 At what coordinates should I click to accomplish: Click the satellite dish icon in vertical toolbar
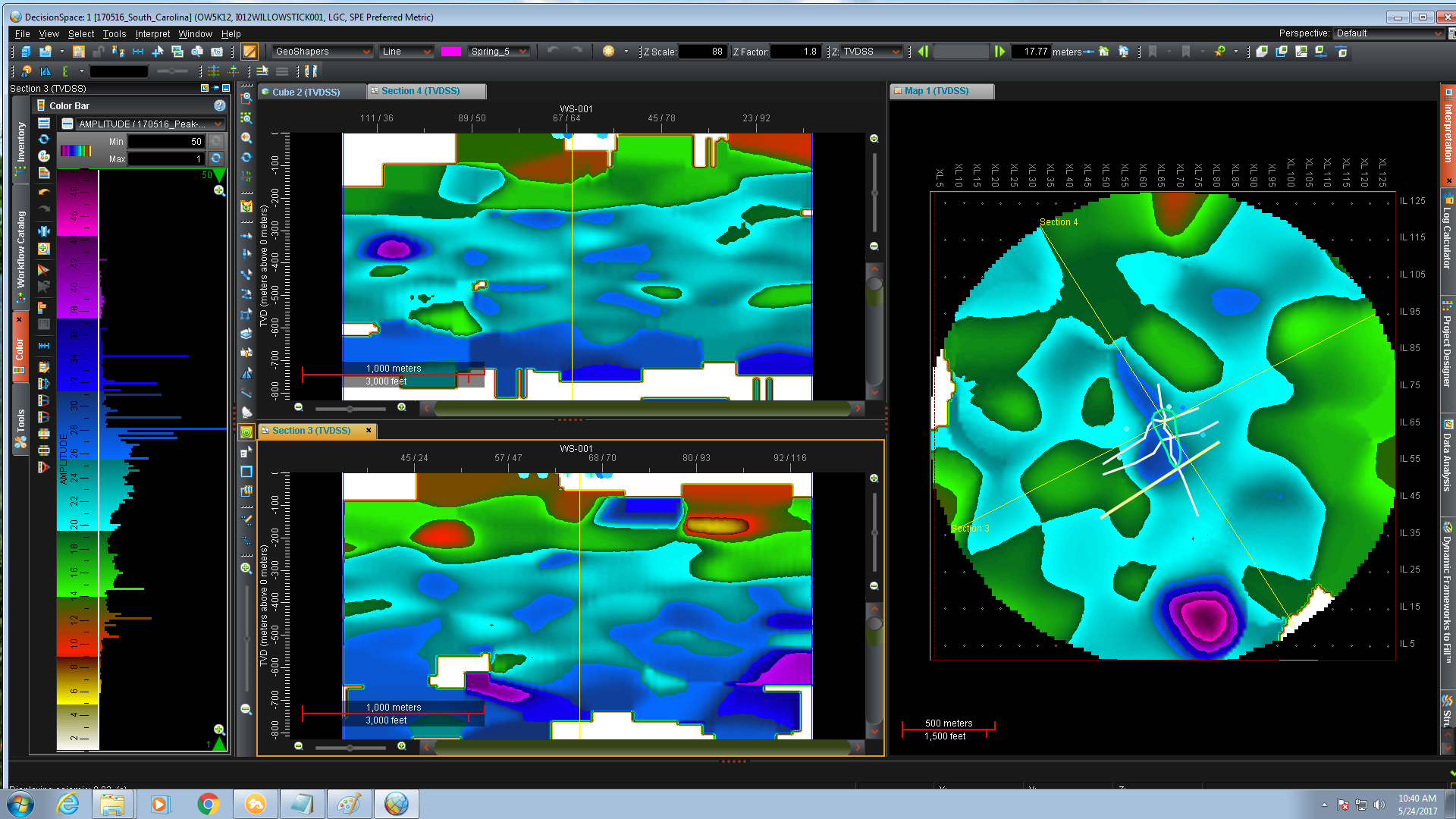point(246,413)
